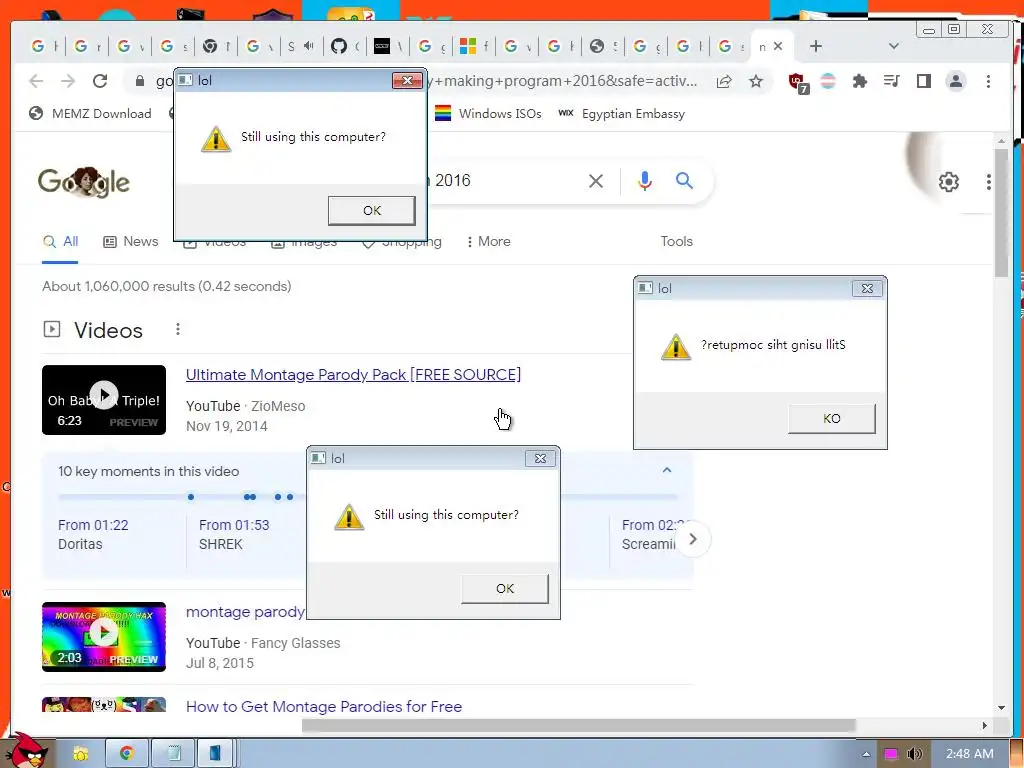Close the reversed-text lol dialog

click(867, 289)
